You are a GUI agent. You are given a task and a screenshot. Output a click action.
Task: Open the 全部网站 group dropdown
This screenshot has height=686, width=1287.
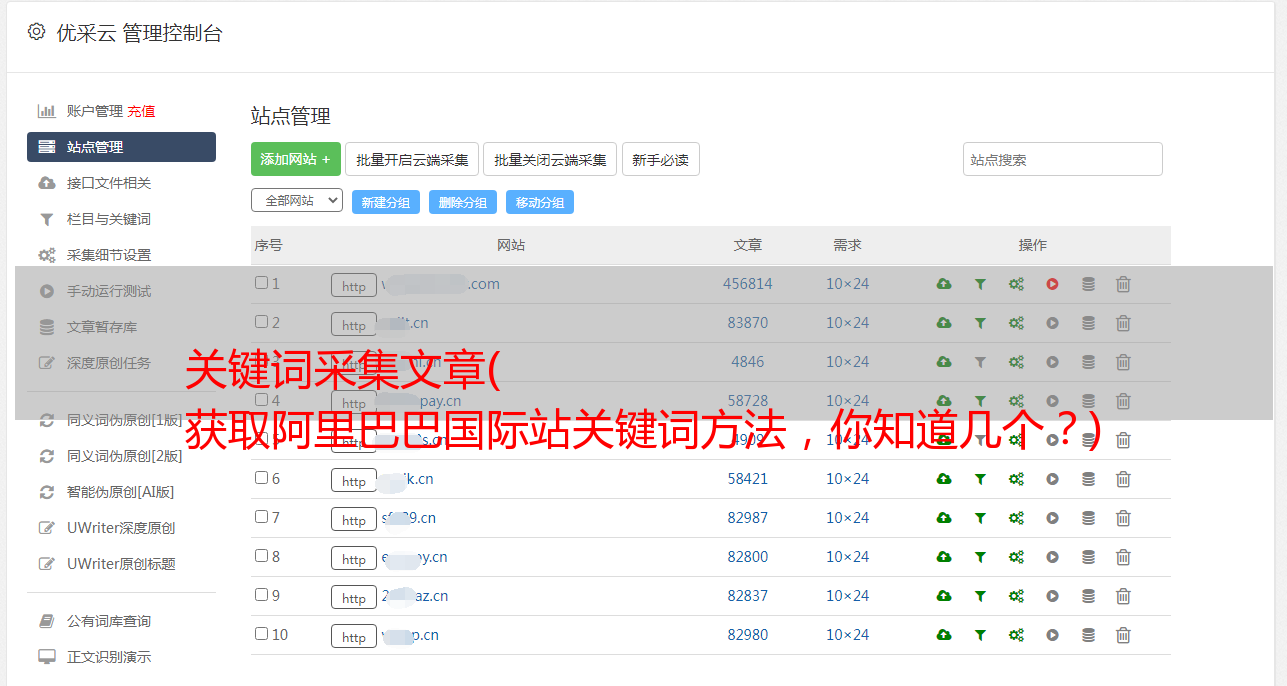point(297,200)
